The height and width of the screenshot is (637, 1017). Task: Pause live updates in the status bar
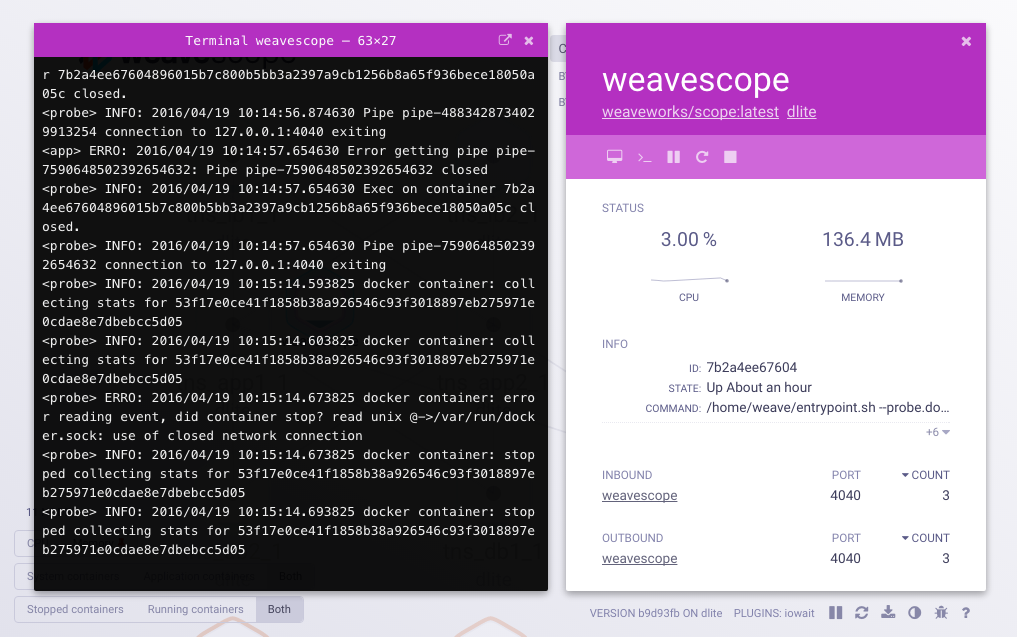835,612
